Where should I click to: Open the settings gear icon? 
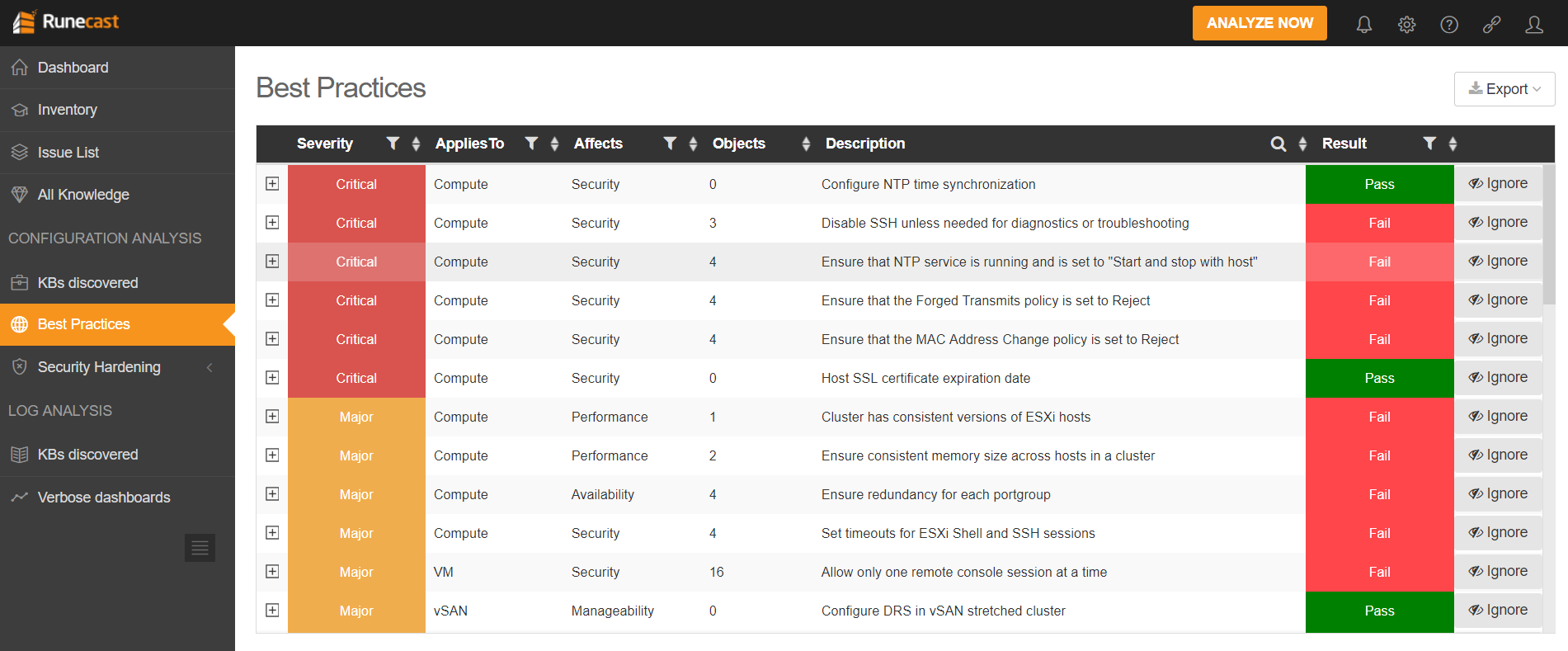click(x=1406, y=24)
